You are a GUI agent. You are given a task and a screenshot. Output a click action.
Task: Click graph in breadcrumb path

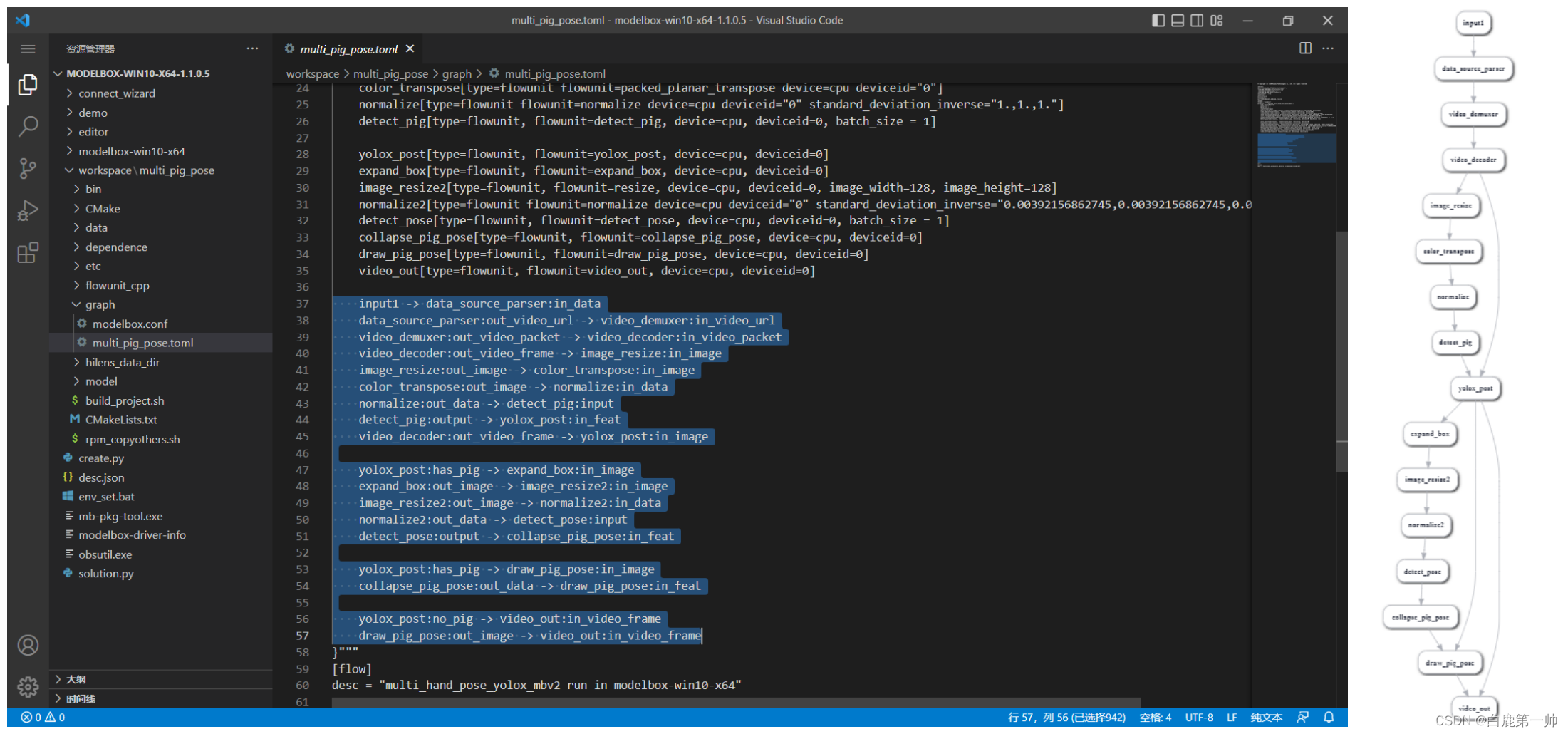pyautogui.click(x=457, y=73)
